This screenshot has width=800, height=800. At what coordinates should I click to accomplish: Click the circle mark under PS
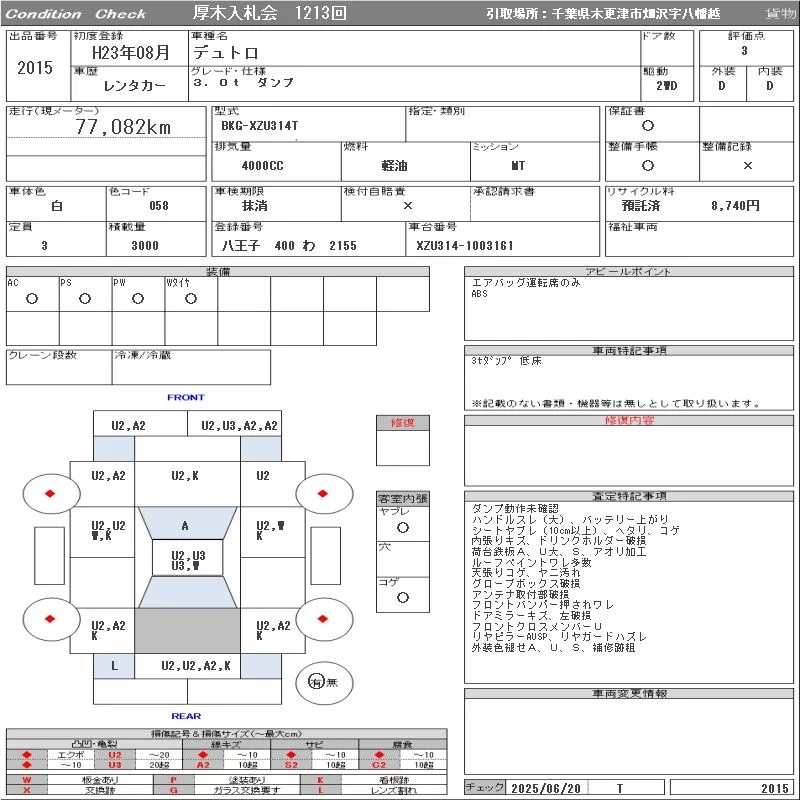point(85,298)
